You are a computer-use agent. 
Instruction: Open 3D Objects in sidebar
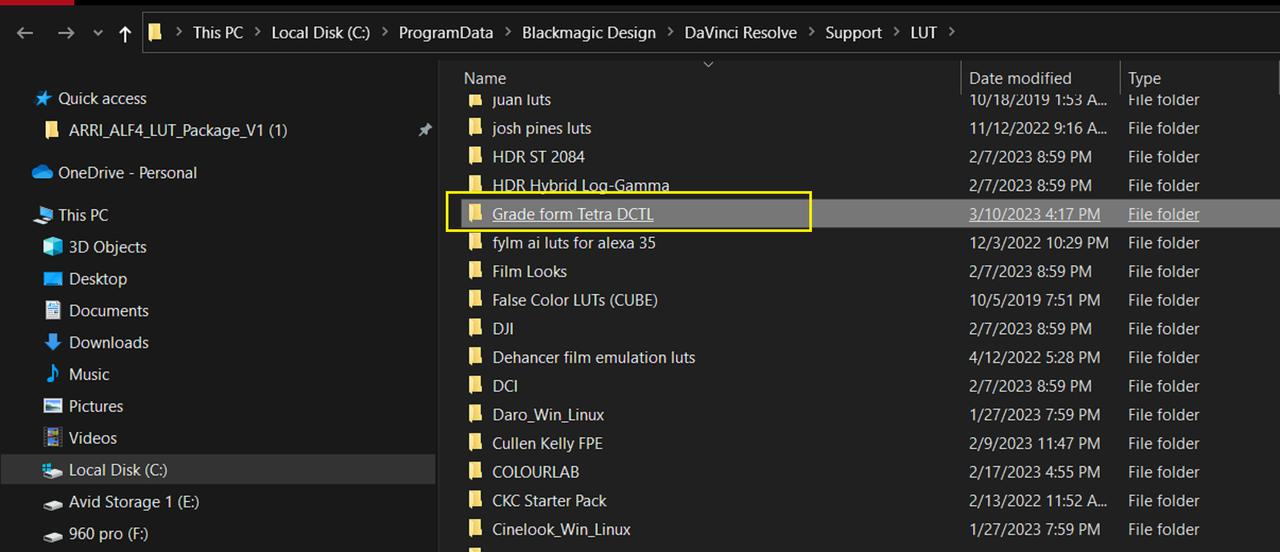pos(107,247)
